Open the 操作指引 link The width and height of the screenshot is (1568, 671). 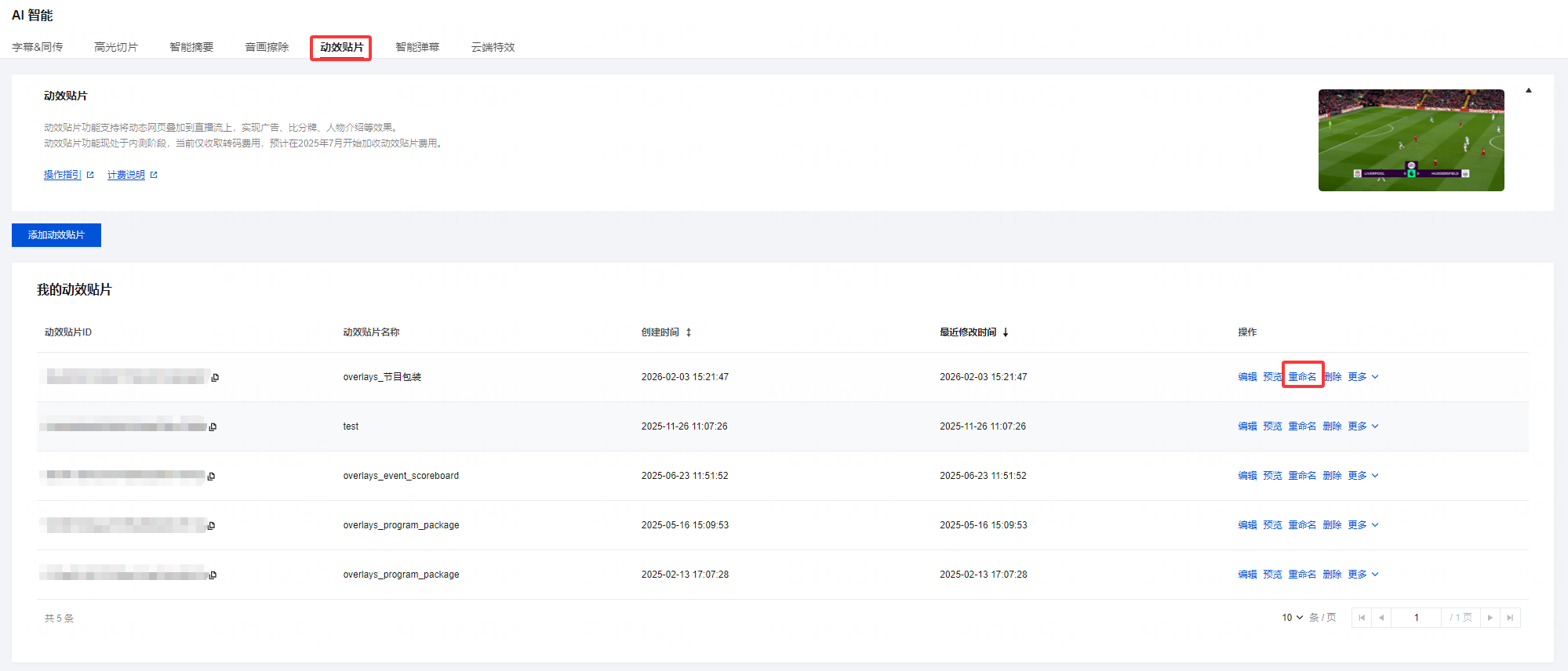tap(63, 175)
